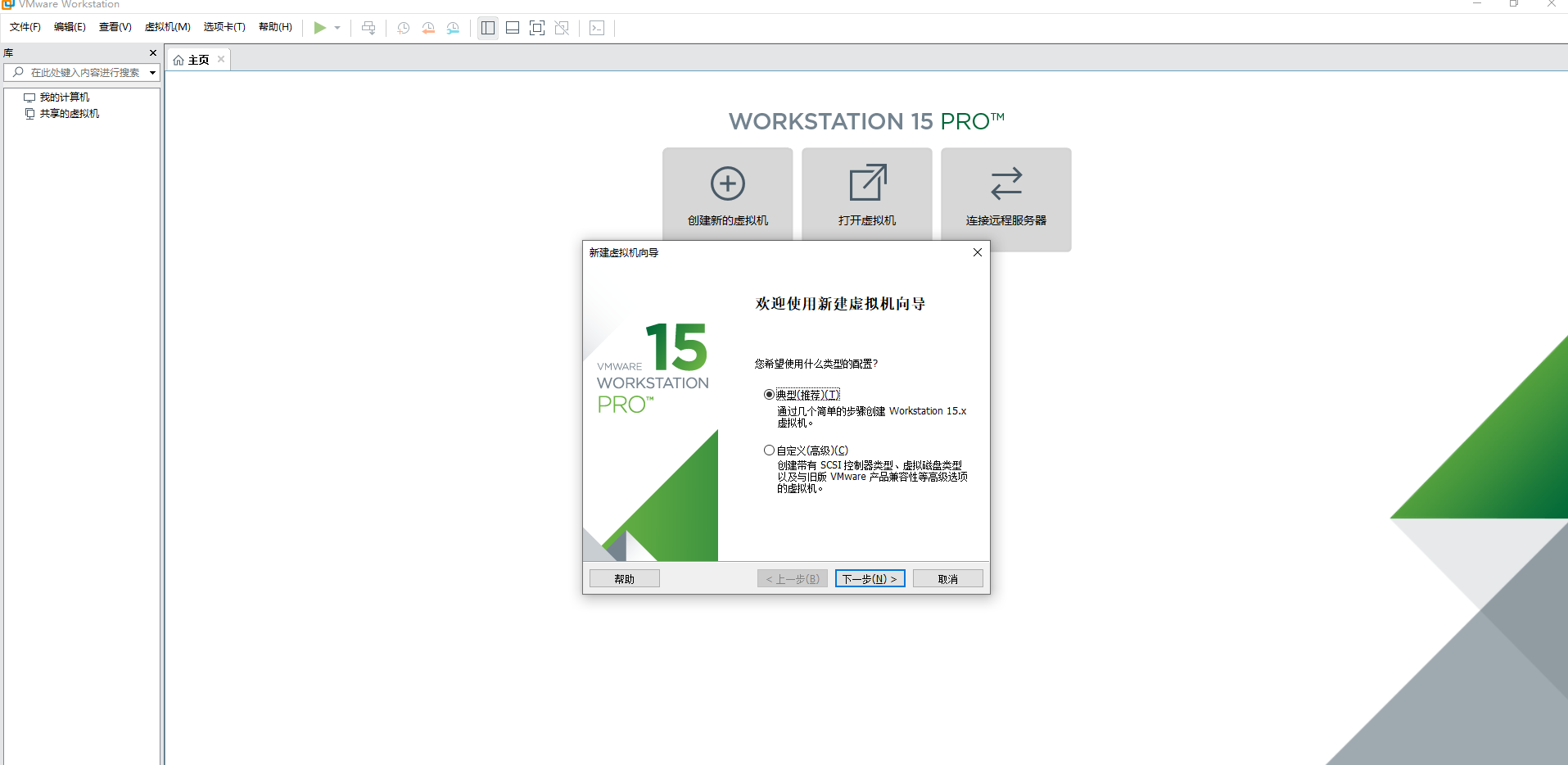The image size is (1568, 765).
Task: Activate the Enter Full Screen icon
Action: click(537, 27)
